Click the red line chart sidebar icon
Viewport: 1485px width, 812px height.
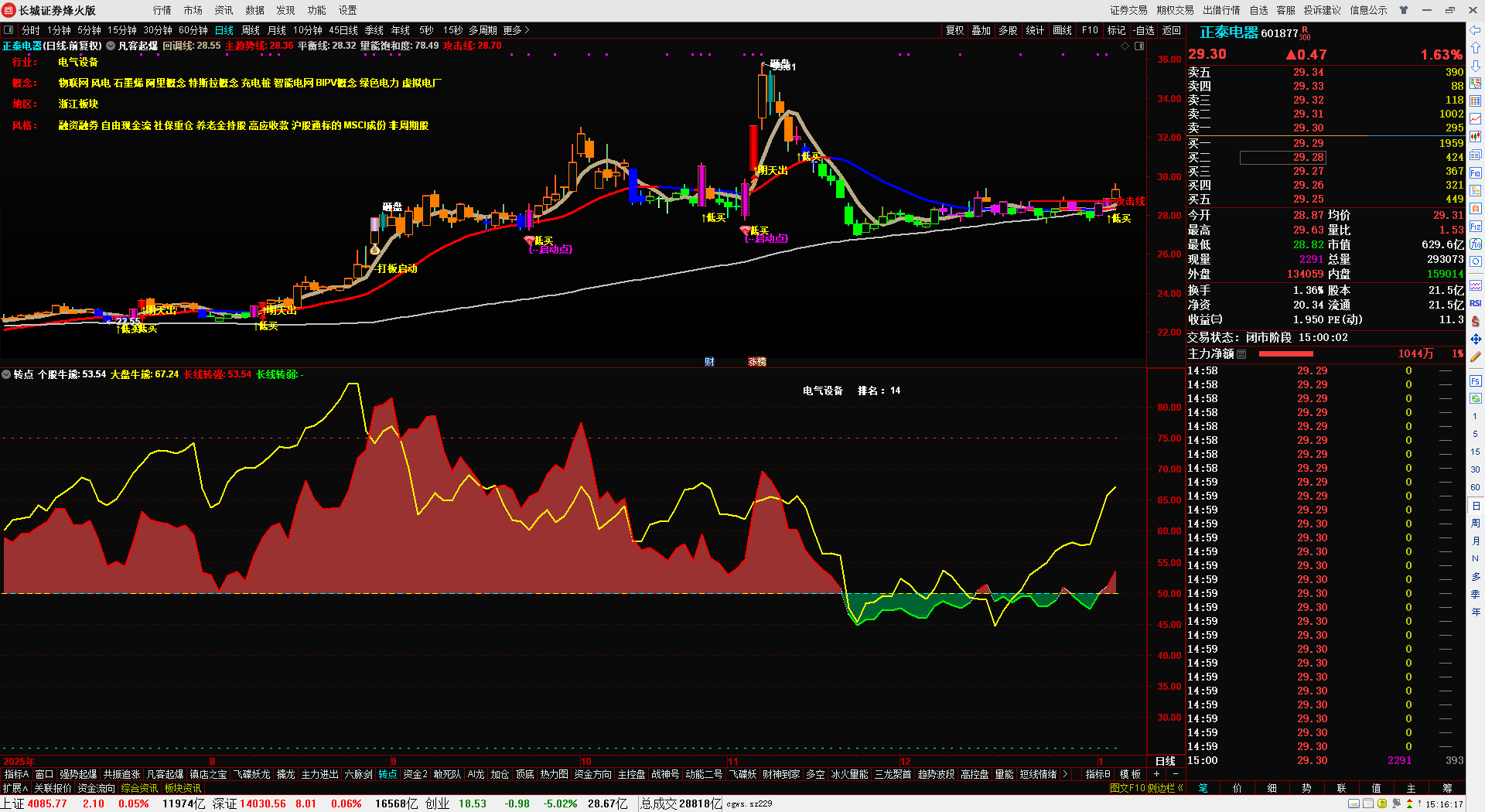(x=1475, y=119)
